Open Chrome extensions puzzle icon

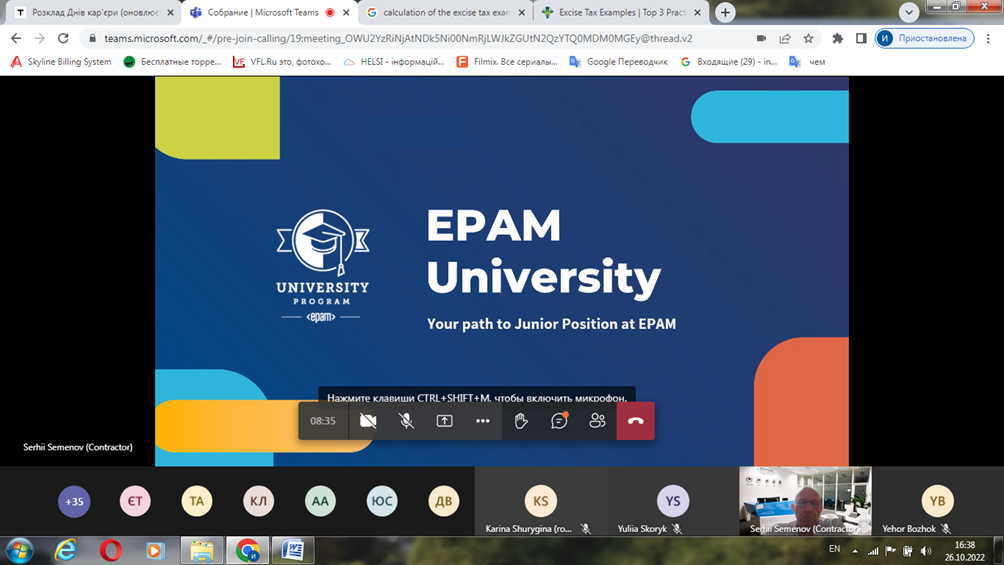click(x=838, y=38)
